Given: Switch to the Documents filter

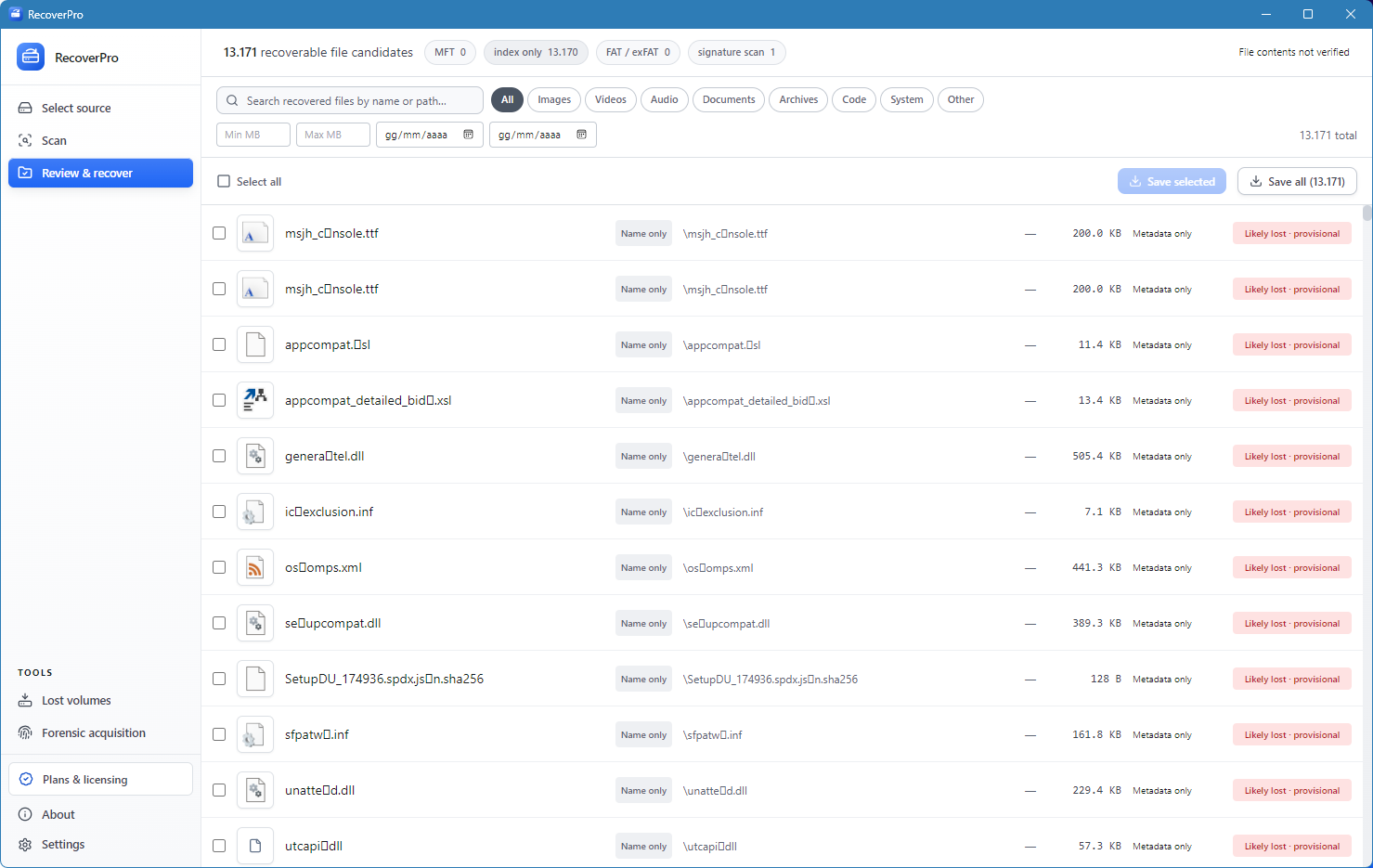Looking at the screenshot, I should (729, 99).
